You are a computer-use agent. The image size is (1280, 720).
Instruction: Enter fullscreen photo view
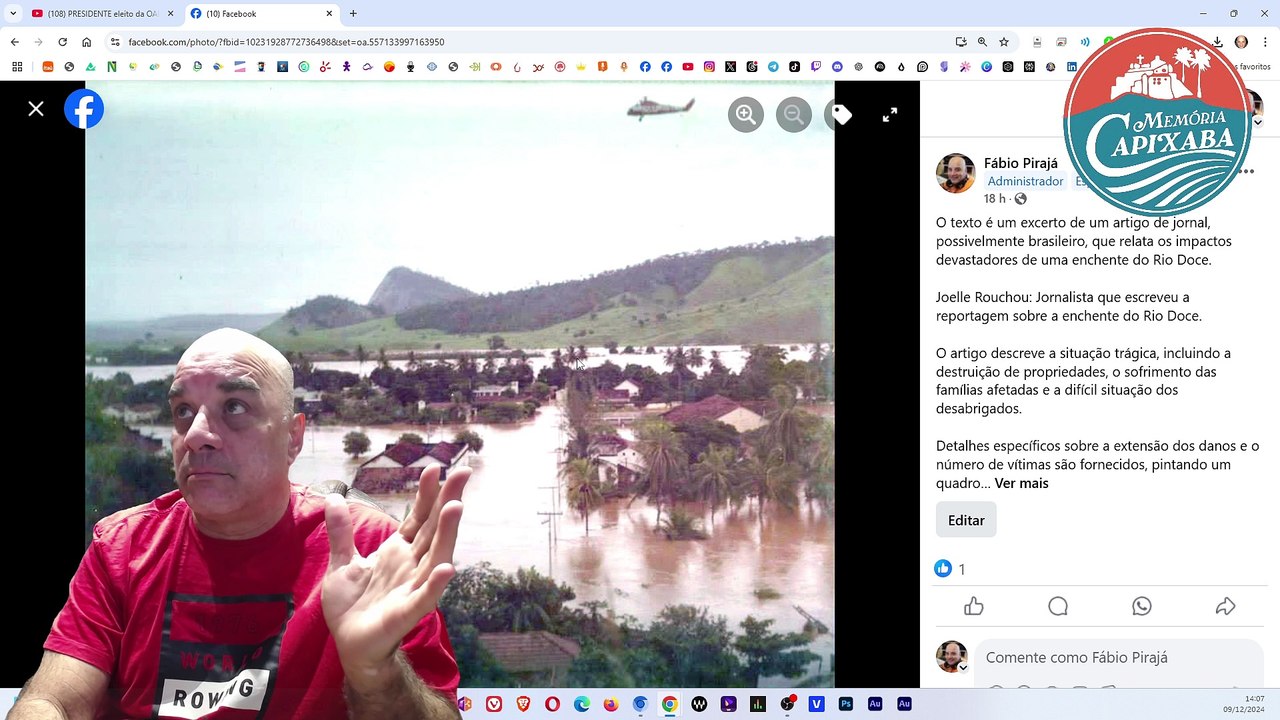tap(890, 114)
